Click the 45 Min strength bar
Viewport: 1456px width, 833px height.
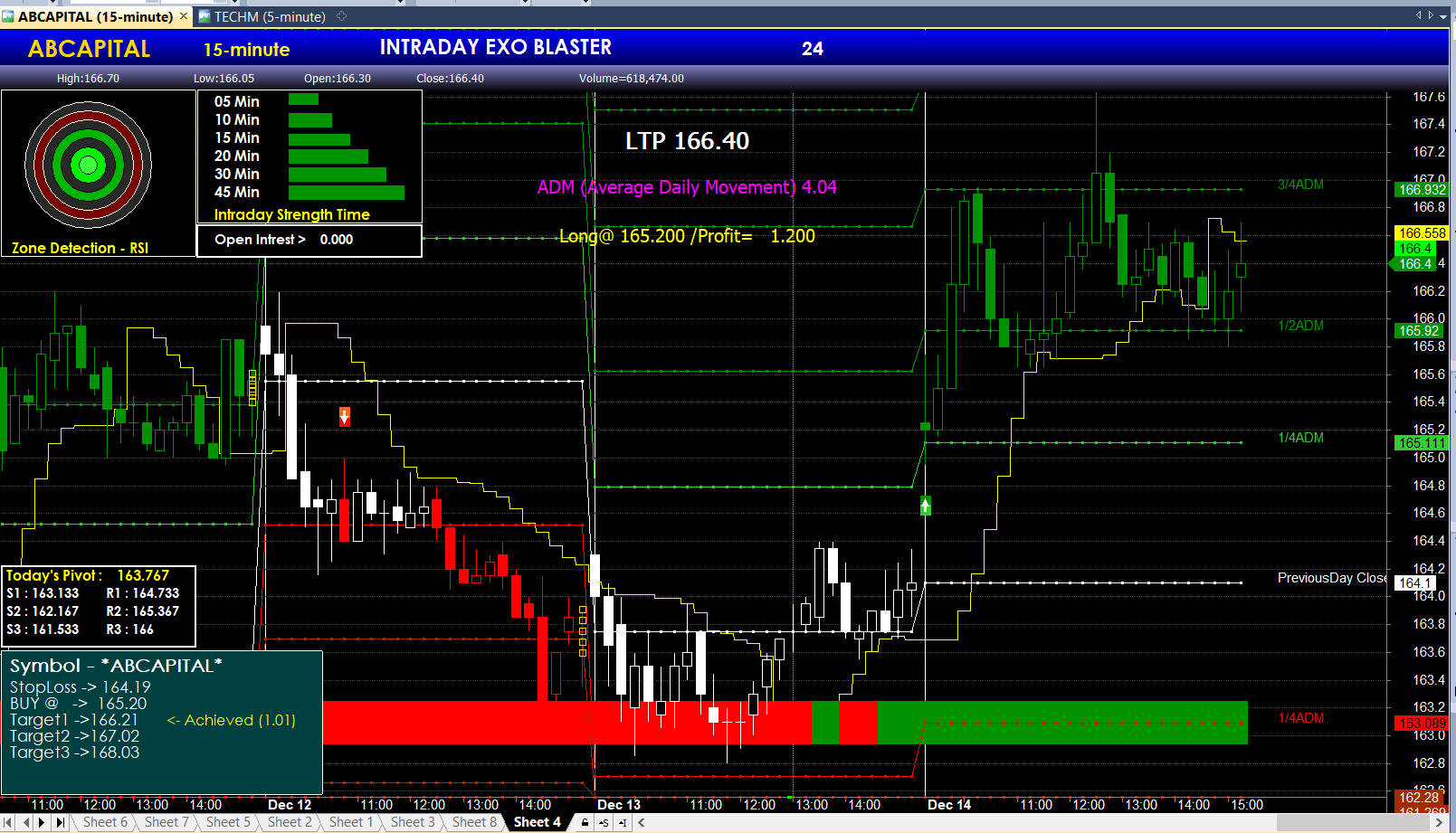point(347,193)
